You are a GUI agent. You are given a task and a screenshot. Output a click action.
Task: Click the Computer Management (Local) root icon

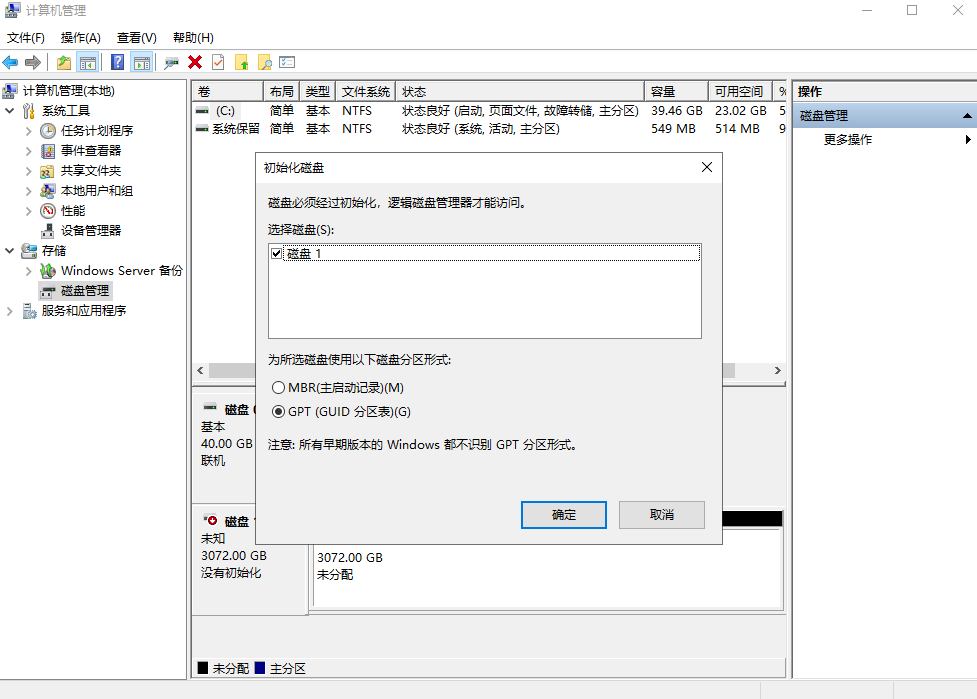[10, 91]
